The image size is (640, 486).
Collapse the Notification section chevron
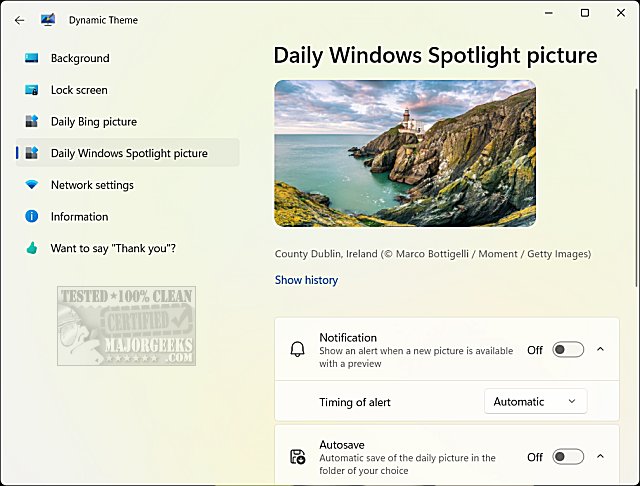pos(600,349)
